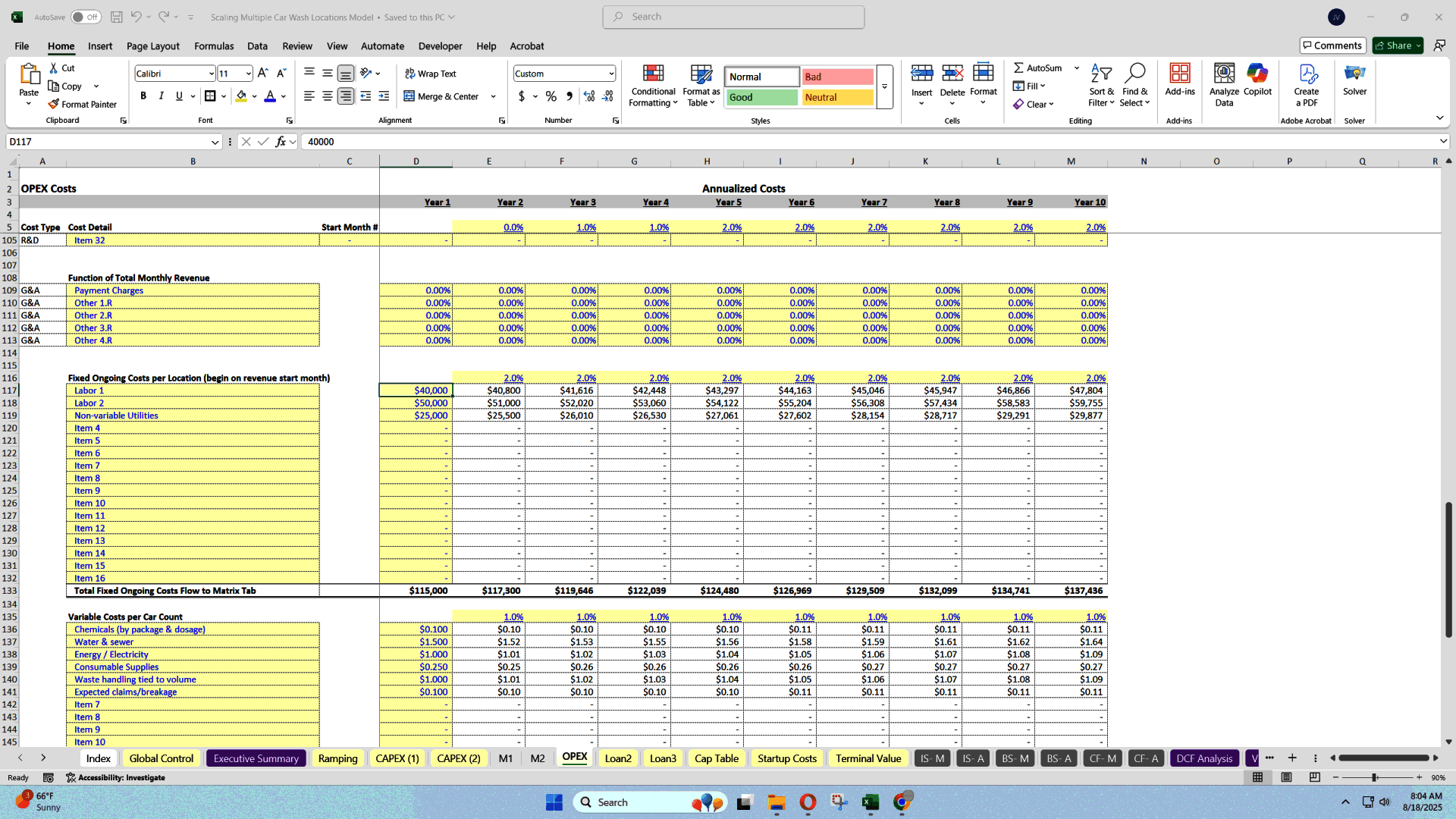The width and height of the screenshot is (1456, 819).
Task: Expand the cell styles gallery
Action: 884,86
